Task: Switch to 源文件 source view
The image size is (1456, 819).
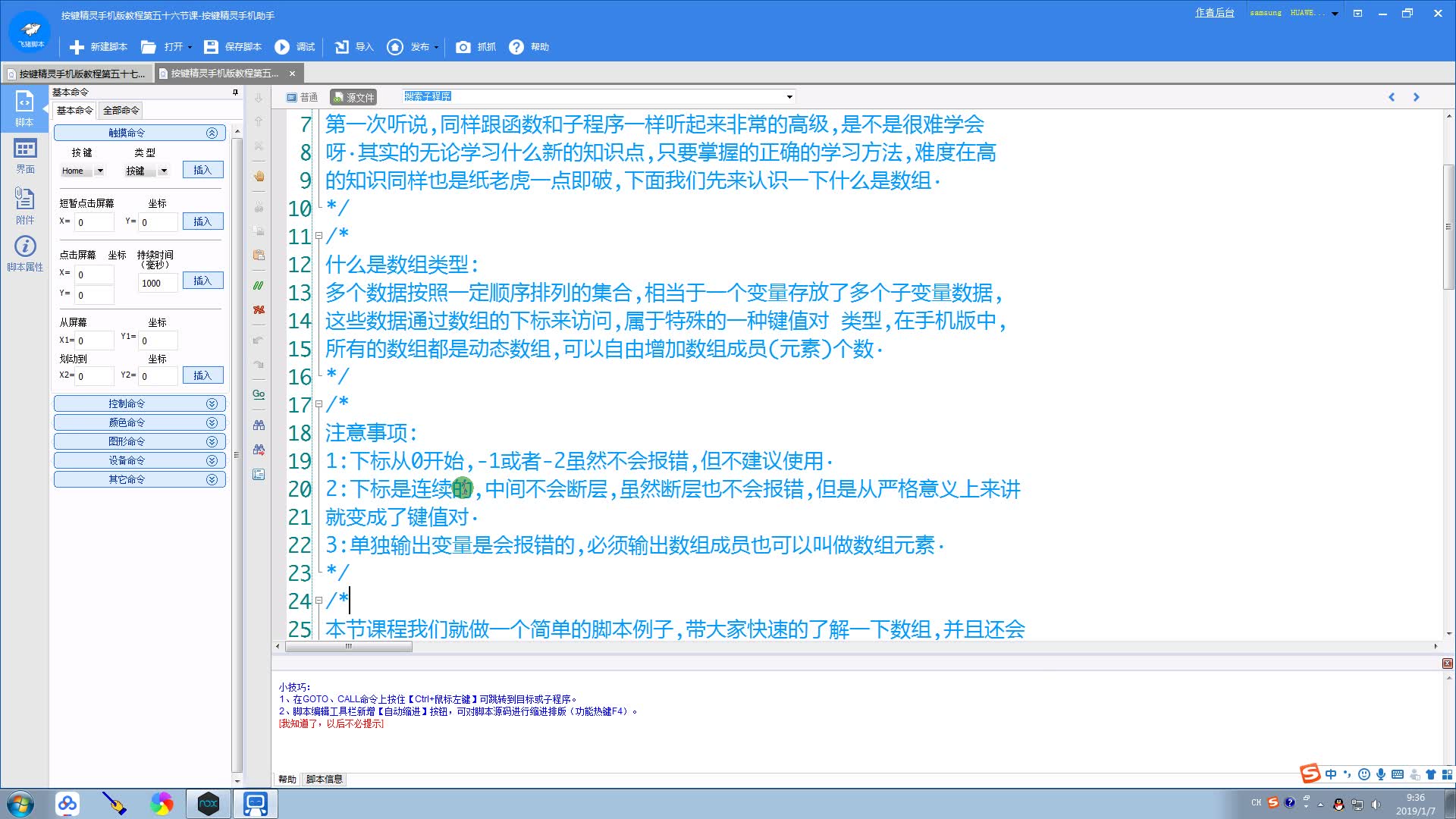Action: [353, 97]
